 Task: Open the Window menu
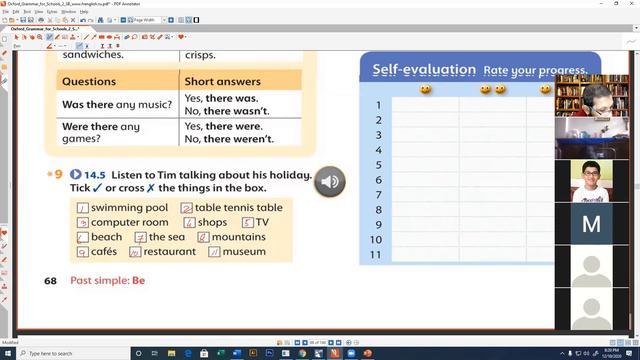69,12
